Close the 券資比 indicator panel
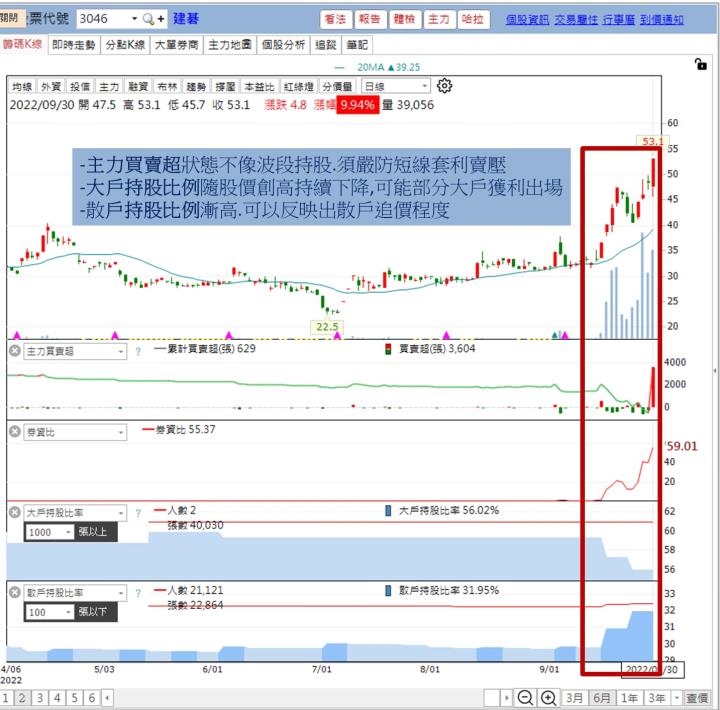The image size is (720, 710). pyautogui.click(x=15, y=432)
